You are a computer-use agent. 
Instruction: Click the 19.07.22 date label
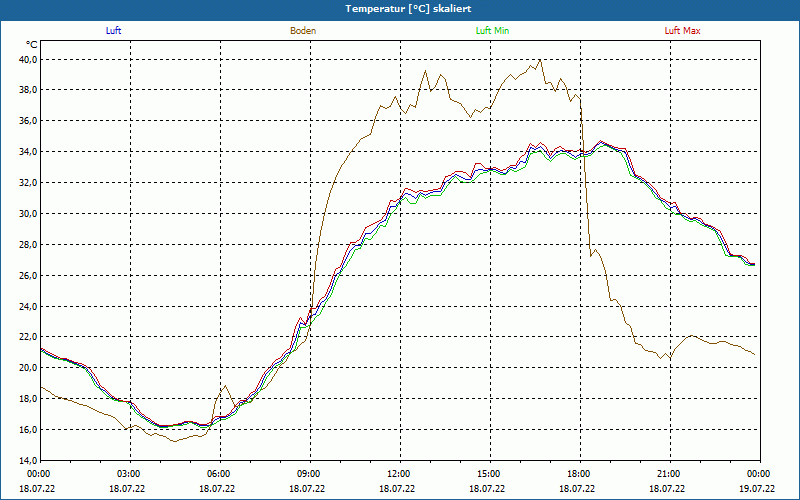(x=758, y=489)
